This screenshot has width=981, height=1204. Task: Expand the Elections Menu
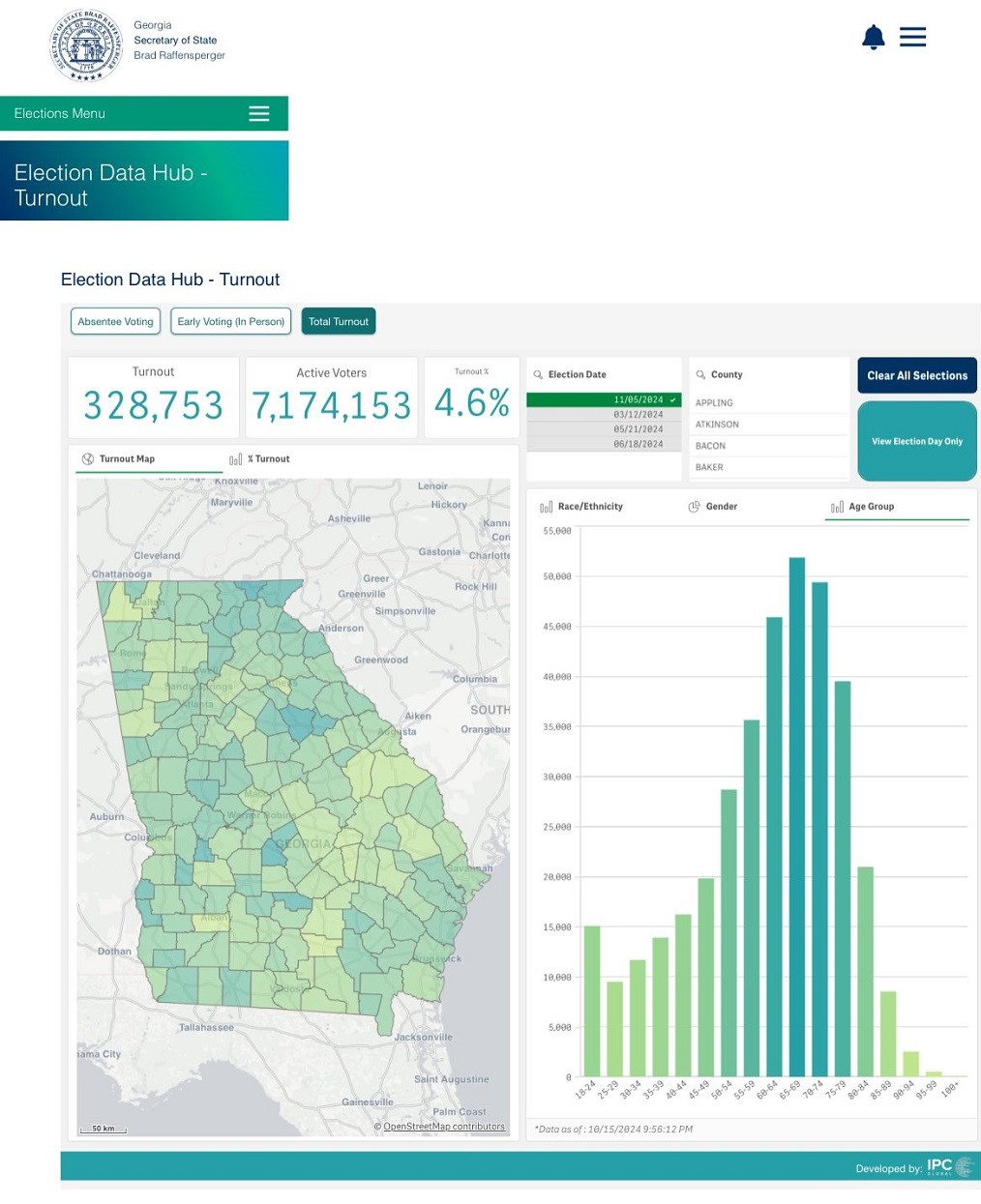pyautogui.click(x=144, y=114)
